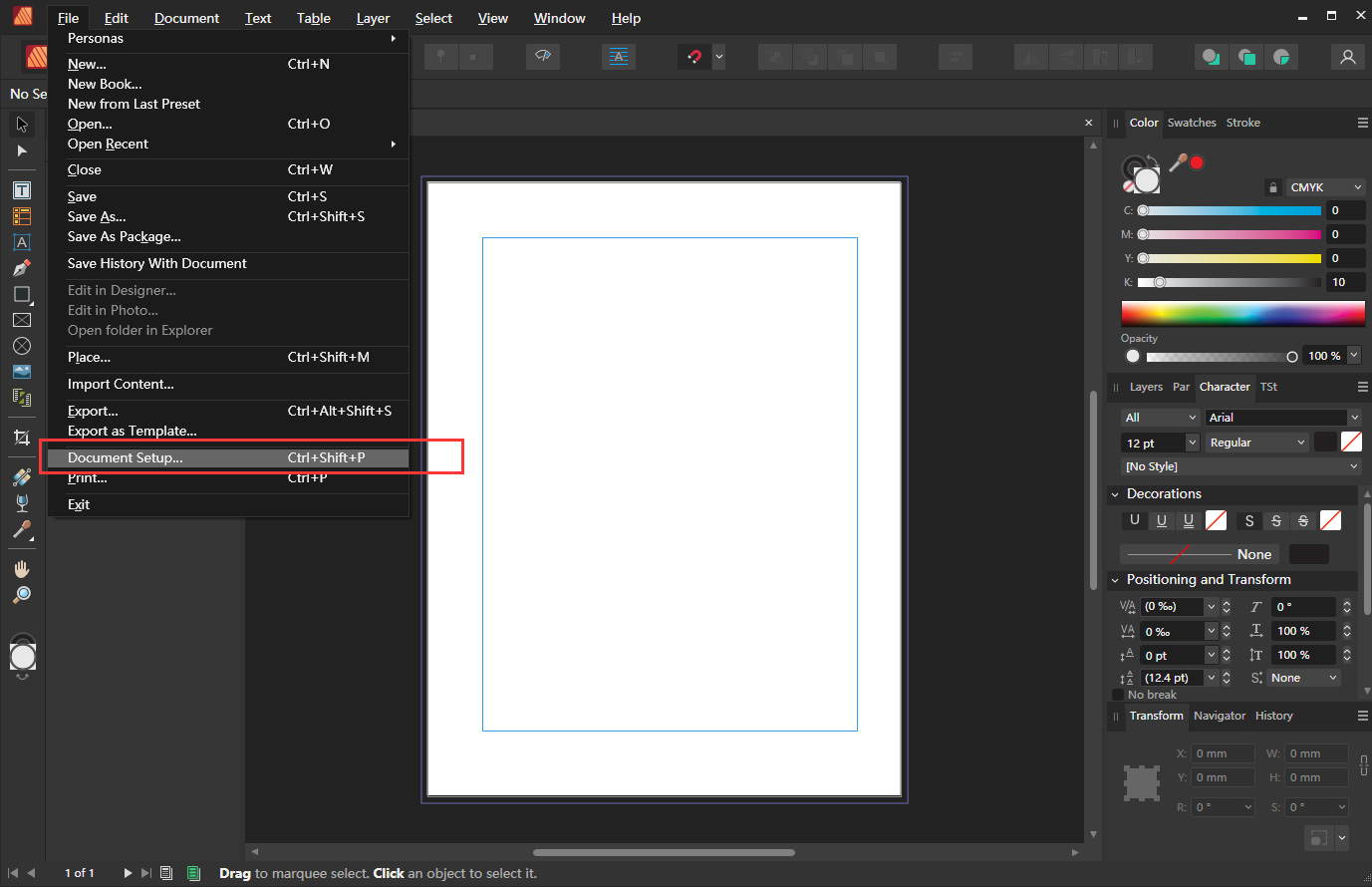Switch to the Swatches tab
The height and width of the screenshot is (887, 1372).
coord(1192,123)
